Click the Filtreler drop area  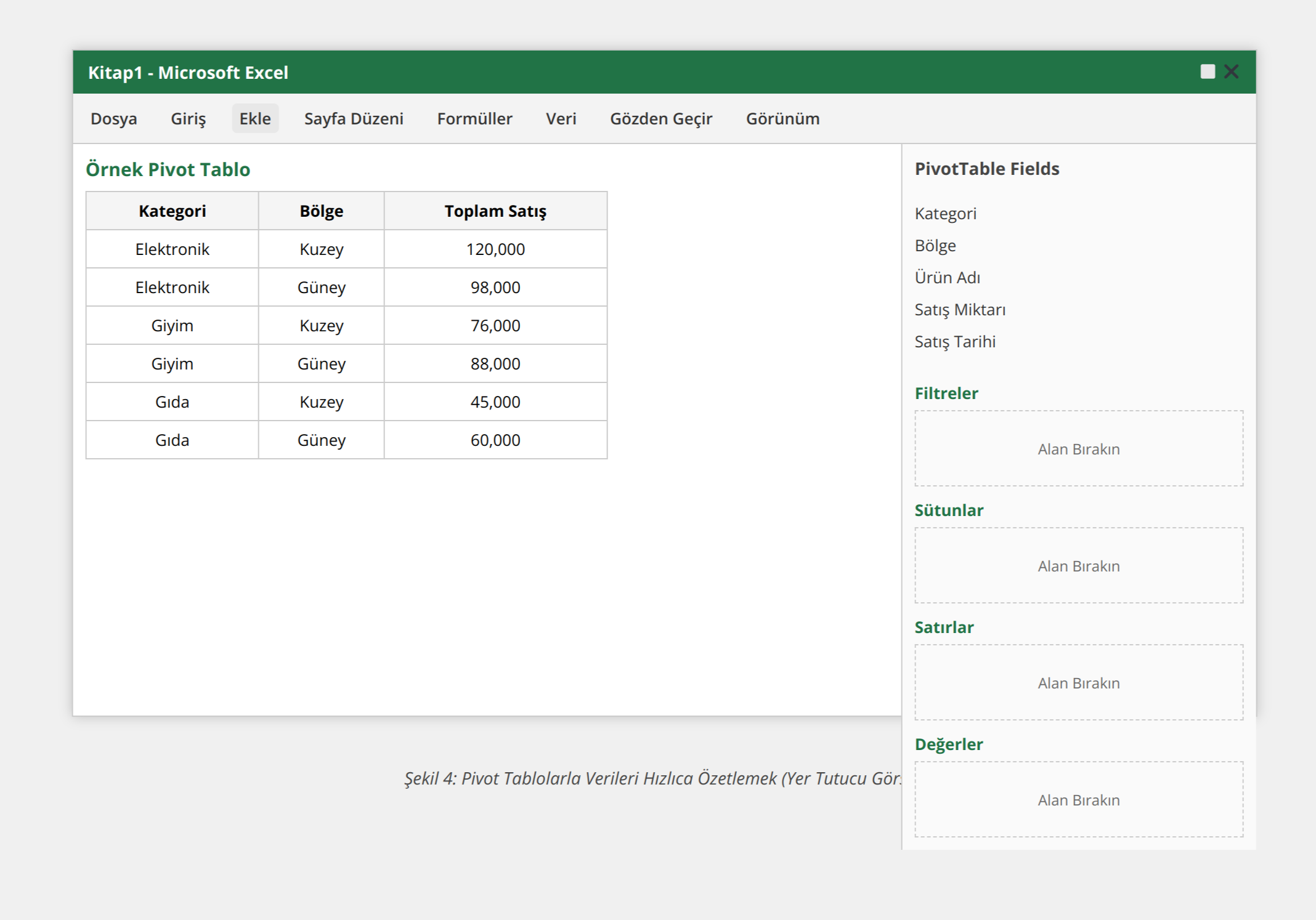click(x=1078, y=449)
